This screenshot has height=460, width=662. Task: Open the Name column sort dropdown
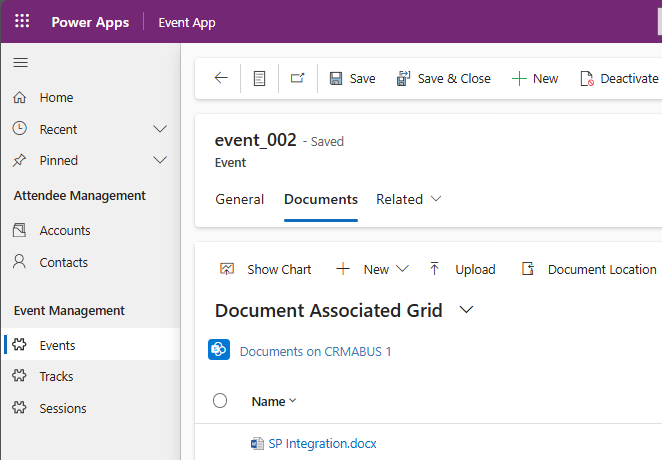(293, 400)
